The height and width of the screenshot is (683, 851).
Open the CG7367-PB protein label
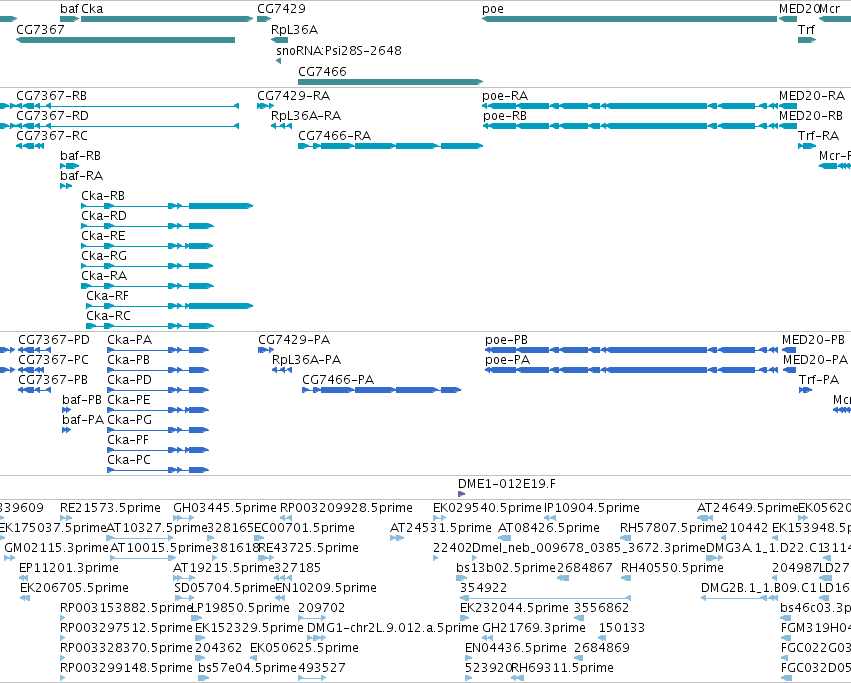click(x=53, y=380)
